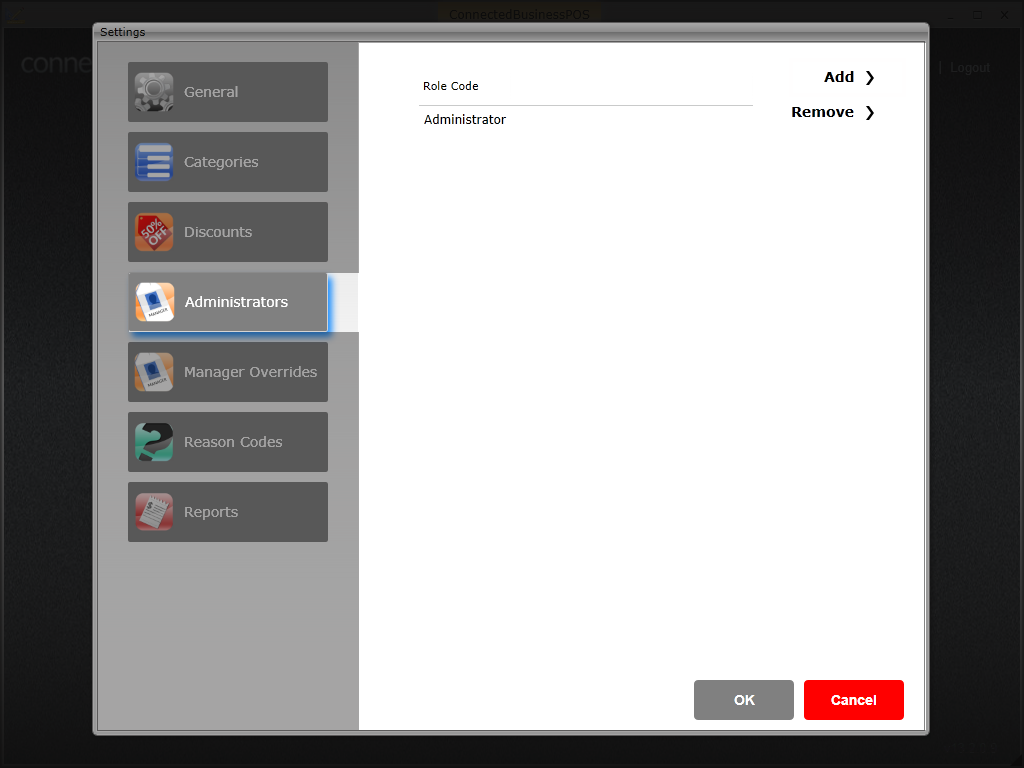
Task: Click the Reason Codes arrows icon
Action: (154, 442)
